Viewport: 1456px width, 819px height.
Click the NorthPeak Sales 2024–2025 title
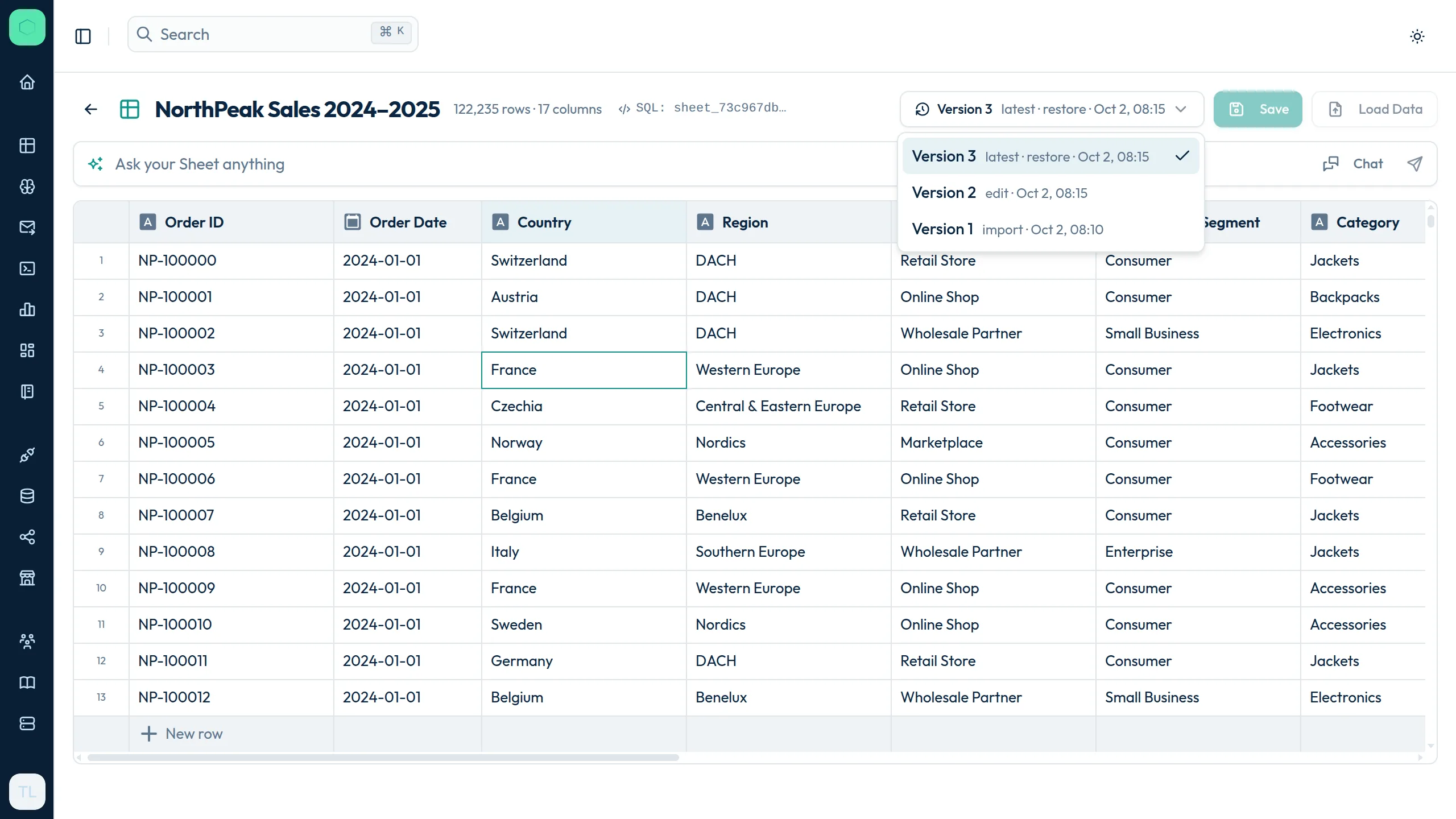pyautogui.click(x=297, y=109)
